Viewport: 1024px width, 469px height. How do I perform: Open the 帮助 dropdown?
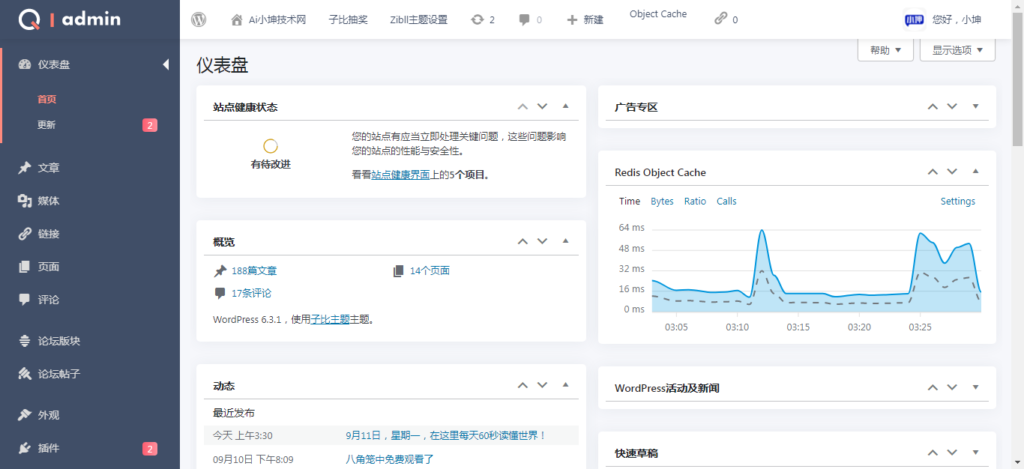(886, 50)
